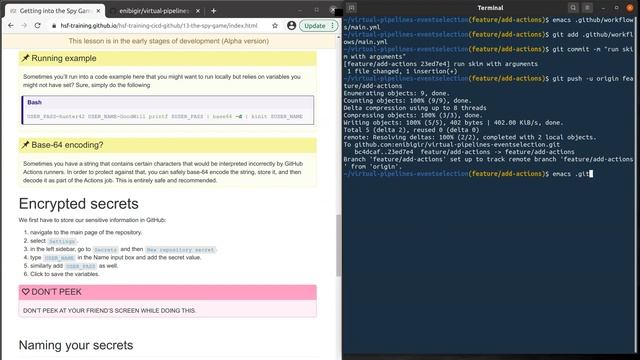Click the browser address bar URL
Image resolution: width=640 pixels, height=360 pixels.
159,25
